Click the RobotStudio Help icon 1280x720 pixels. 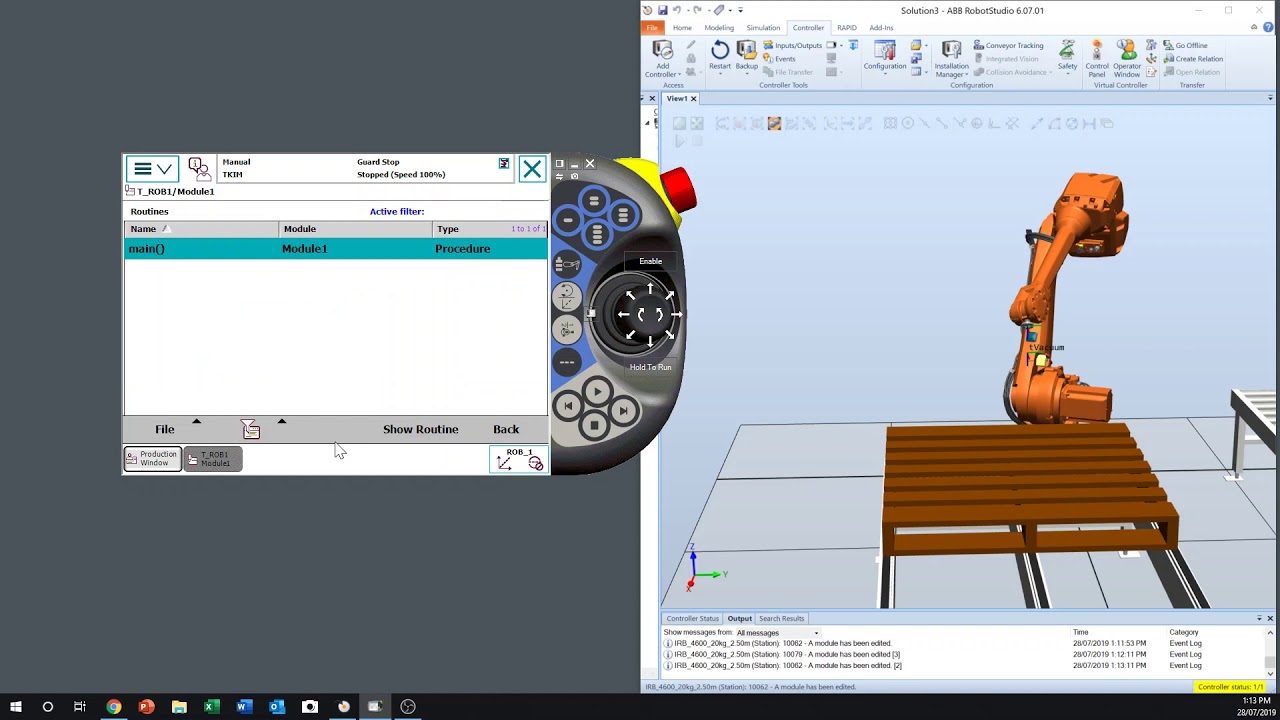click(x=1269, y=28)
